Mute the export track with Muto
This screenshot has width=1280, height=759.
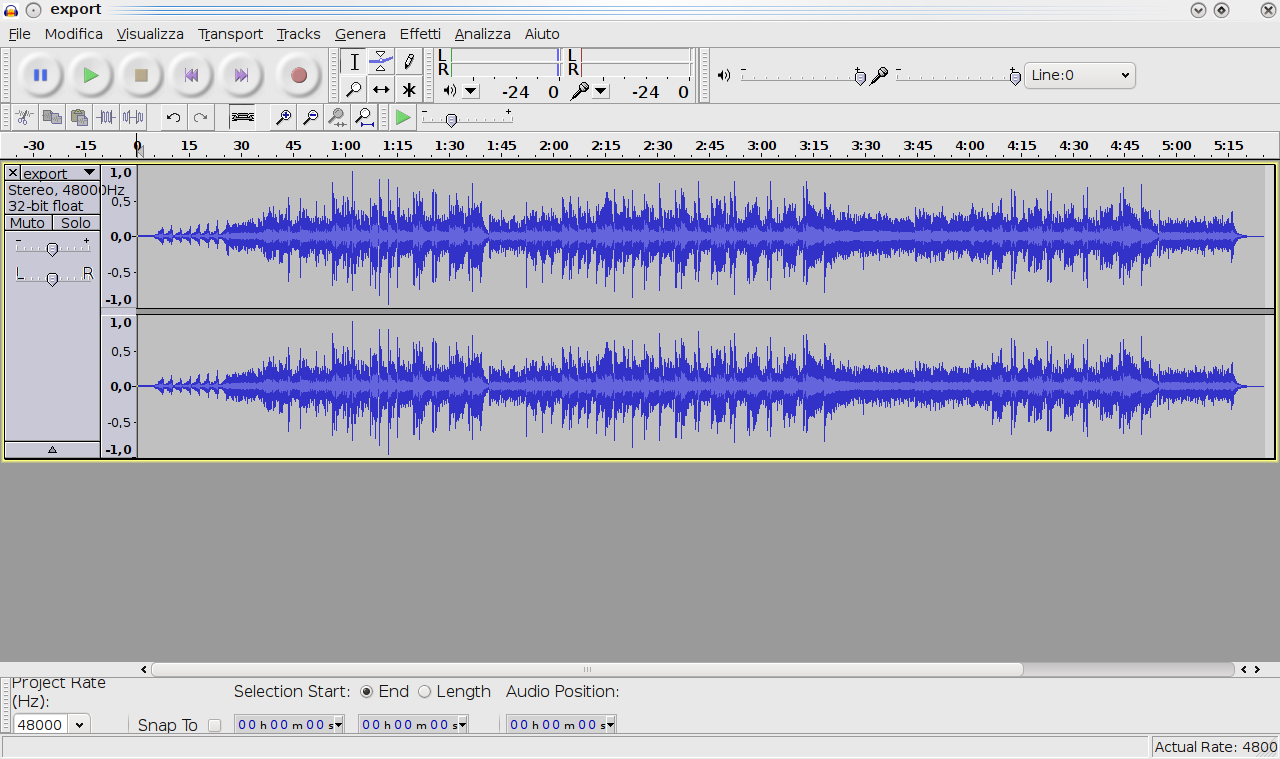pos(28,223)
